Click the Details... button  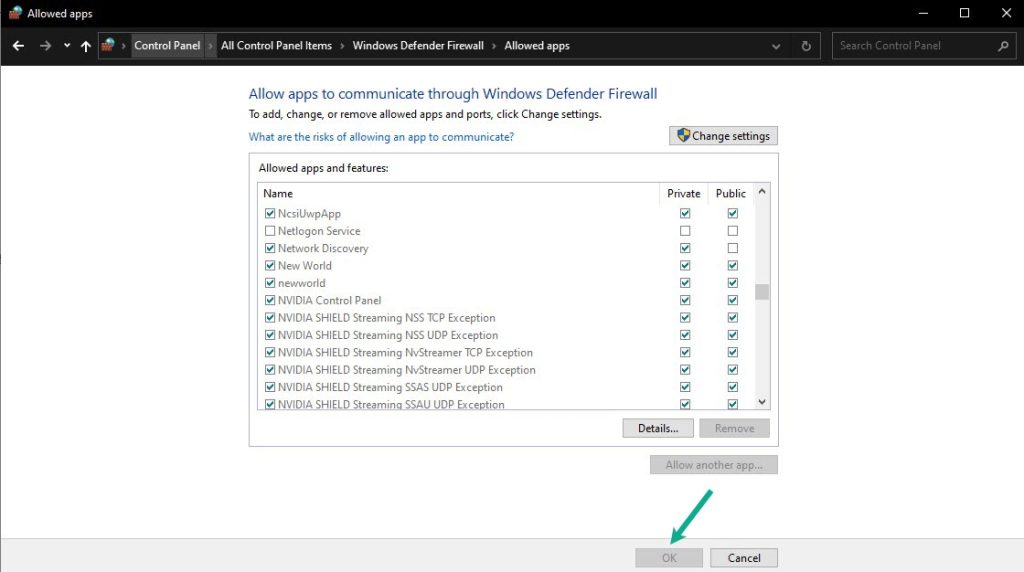point(658,428)
